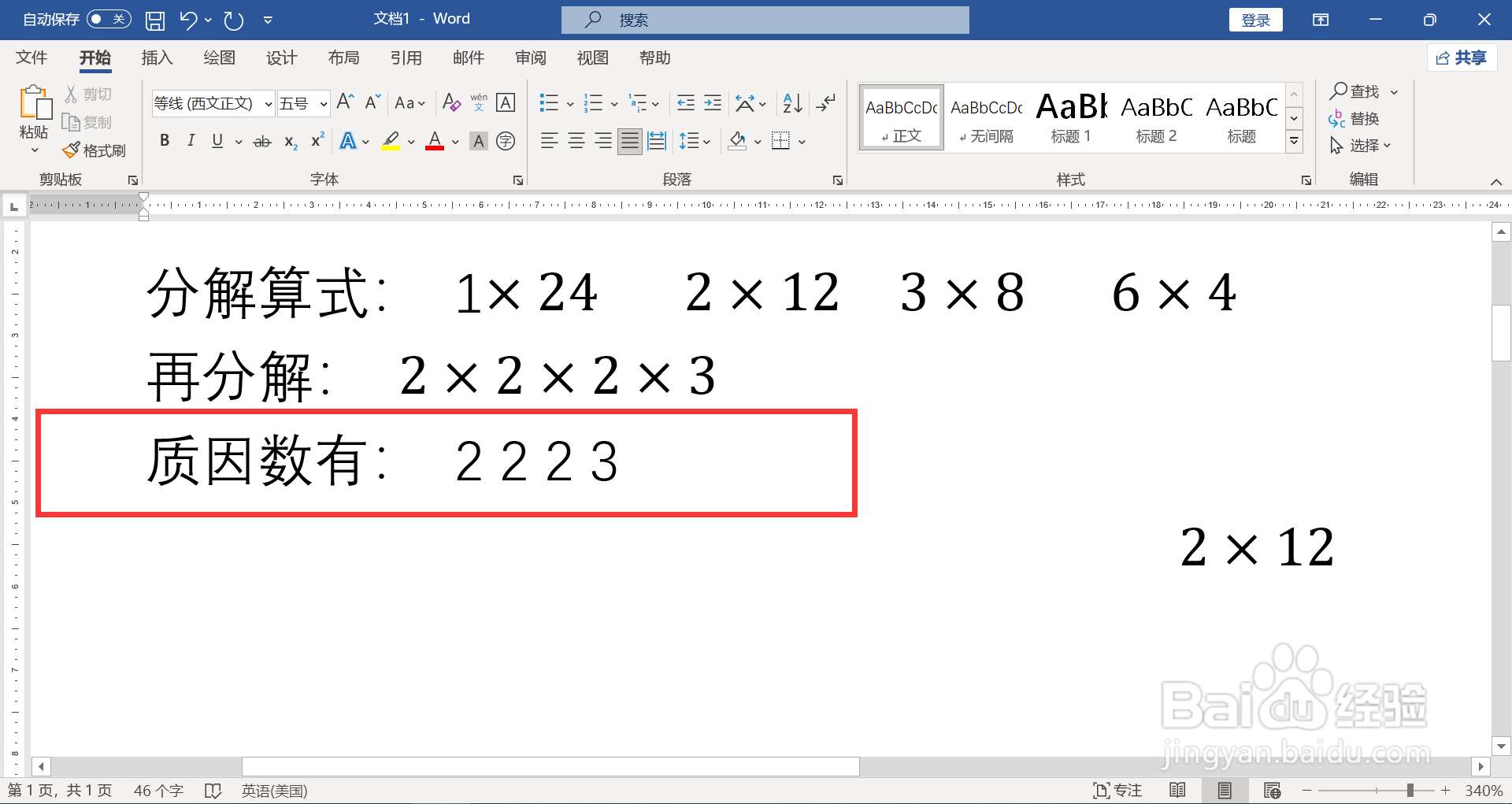Center align text
This screenshot has height=804, width=1512.
[576, 142]
